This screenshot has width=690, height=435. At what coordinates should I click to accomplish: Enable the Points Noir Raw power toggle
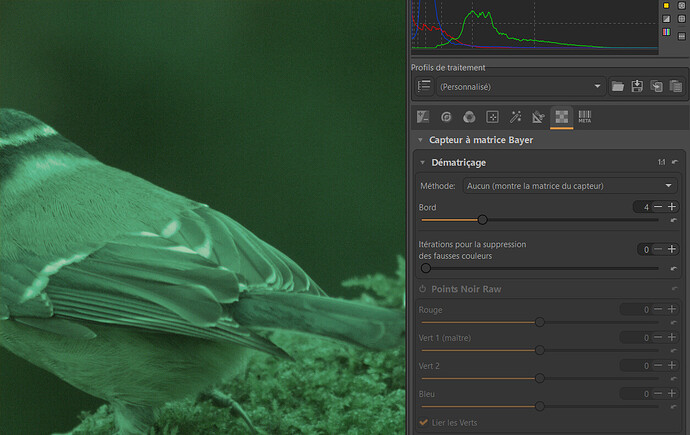pyautogui.click(x=422, y=289)
